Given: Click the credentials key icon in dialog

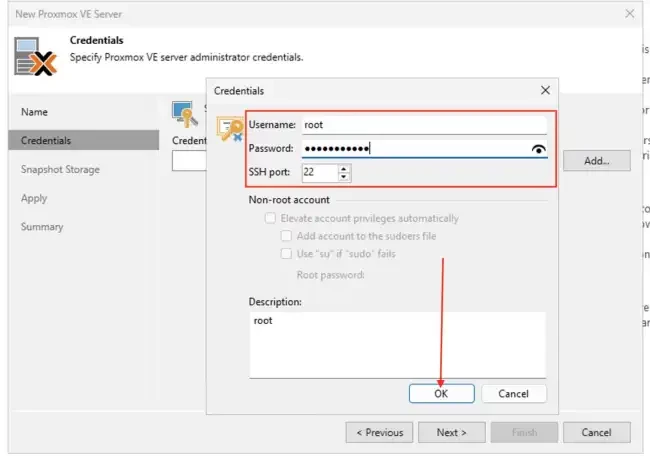Looking at the screenshot, I should coord(230,129).
